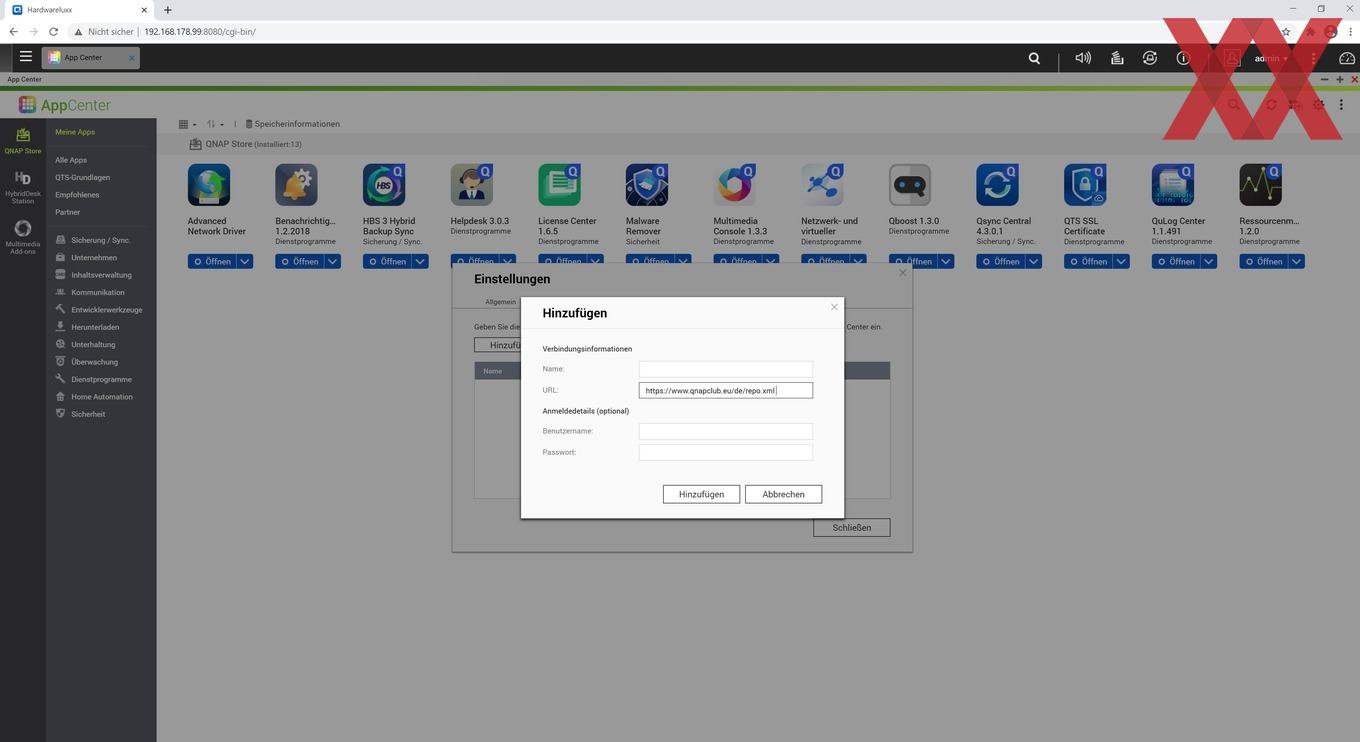The height and width of the screenshot is (742, 1360).
Task: Click the Benutzername input field
Action: (726, 431)
